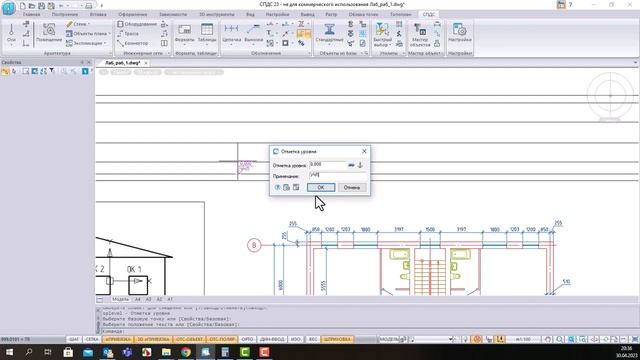Toggle ШАГ snap step mode
Viewport: 640px width, 360px height.
coord(73,339)
